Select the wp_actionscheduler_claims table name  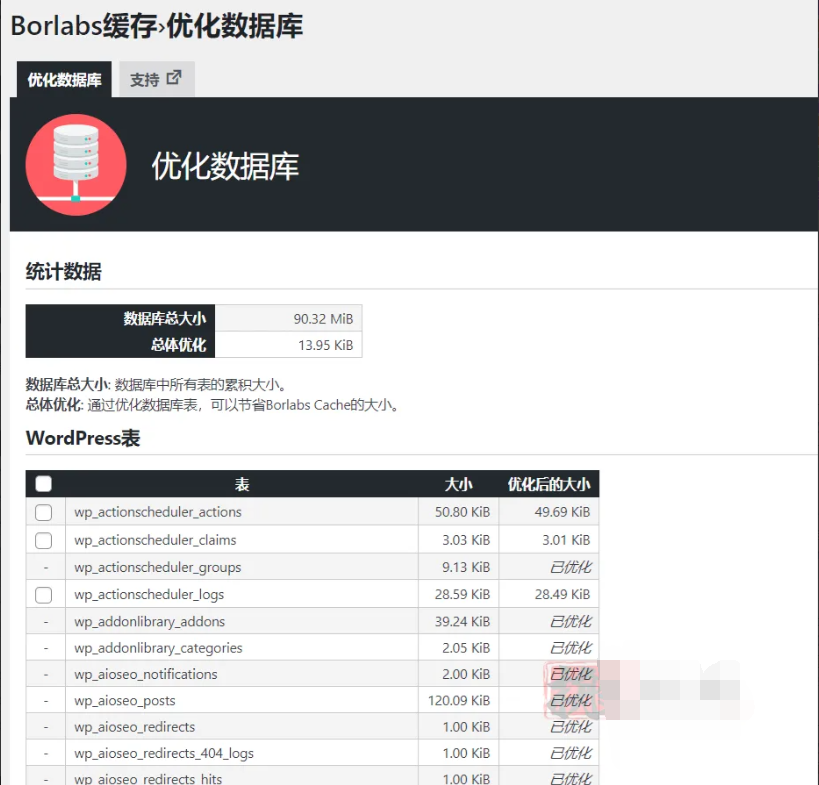pos(155,540)
